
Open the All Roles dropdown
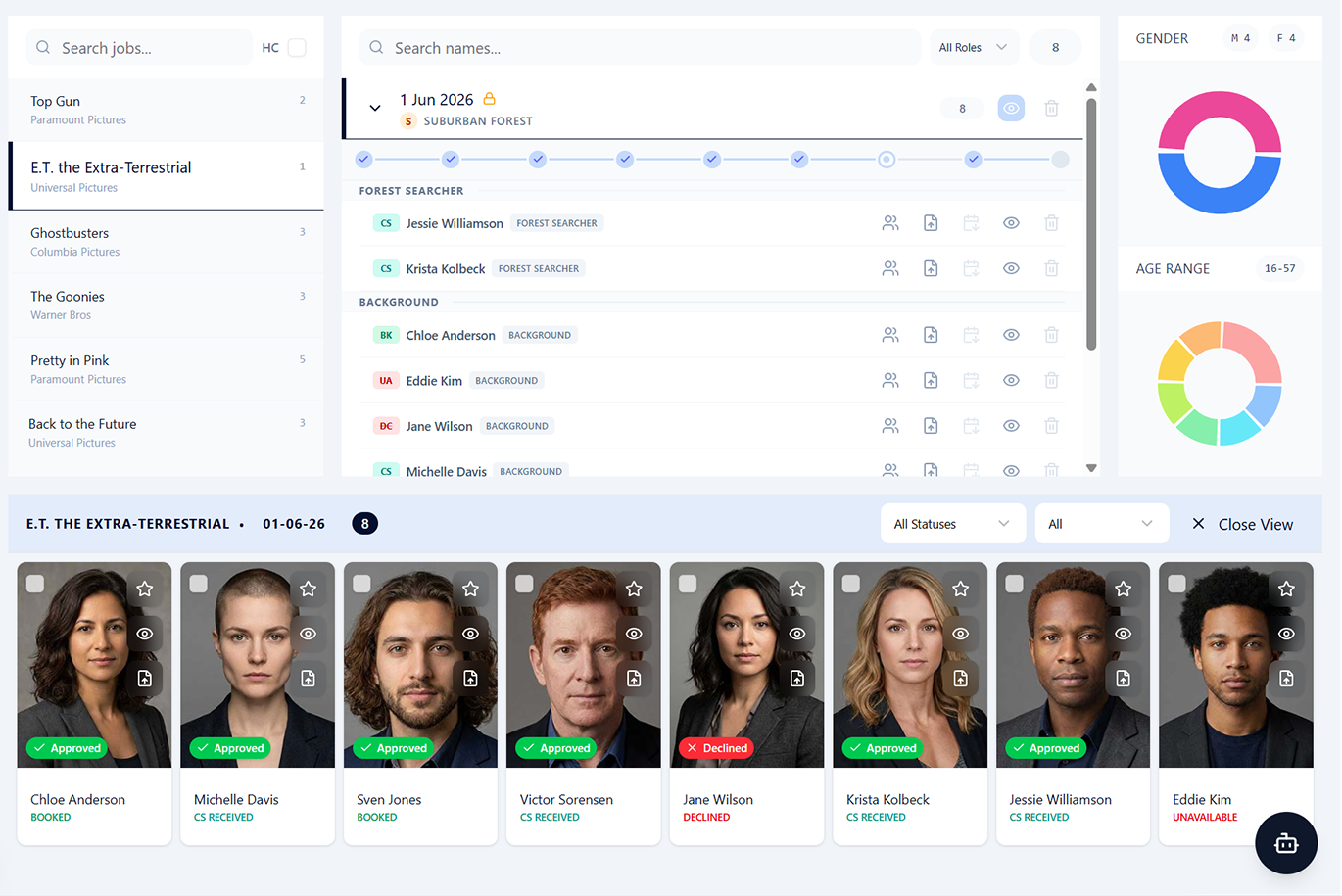973,48
